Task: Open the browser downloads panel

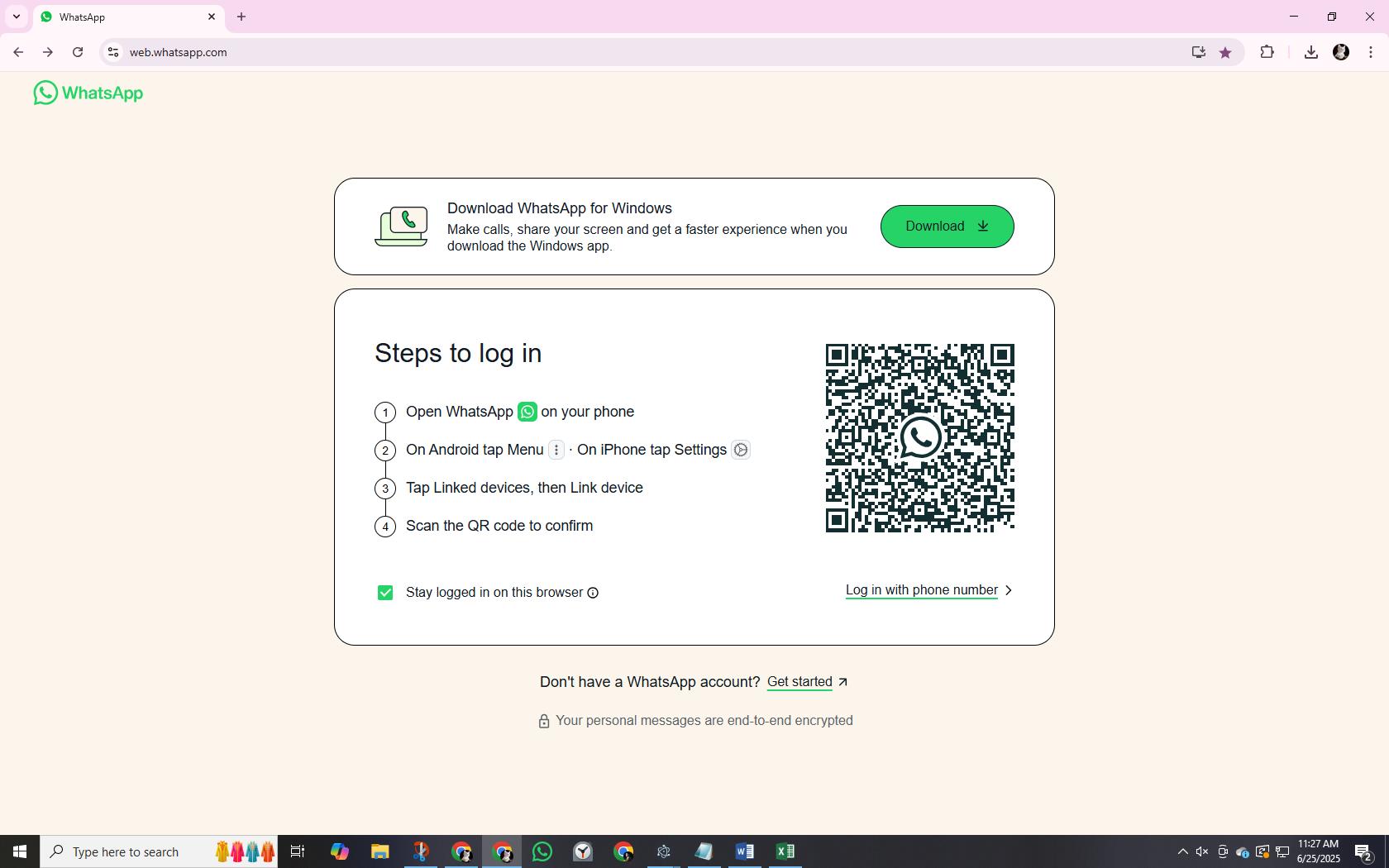Action: tap(1310, 52)
